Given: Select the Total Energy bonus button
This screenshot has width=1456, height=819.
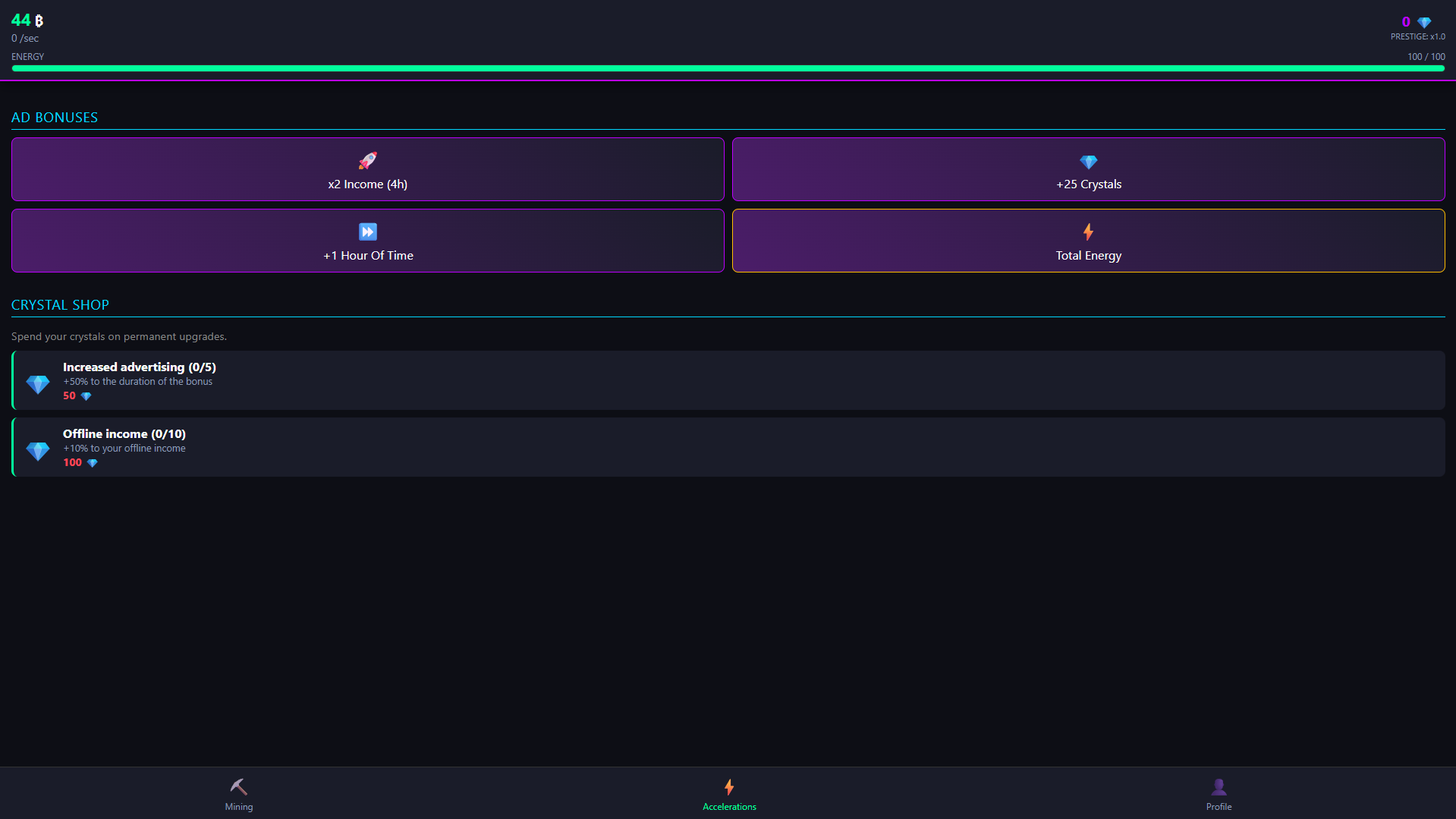Looking at the screenshot, I should (x=1088, y=256).
